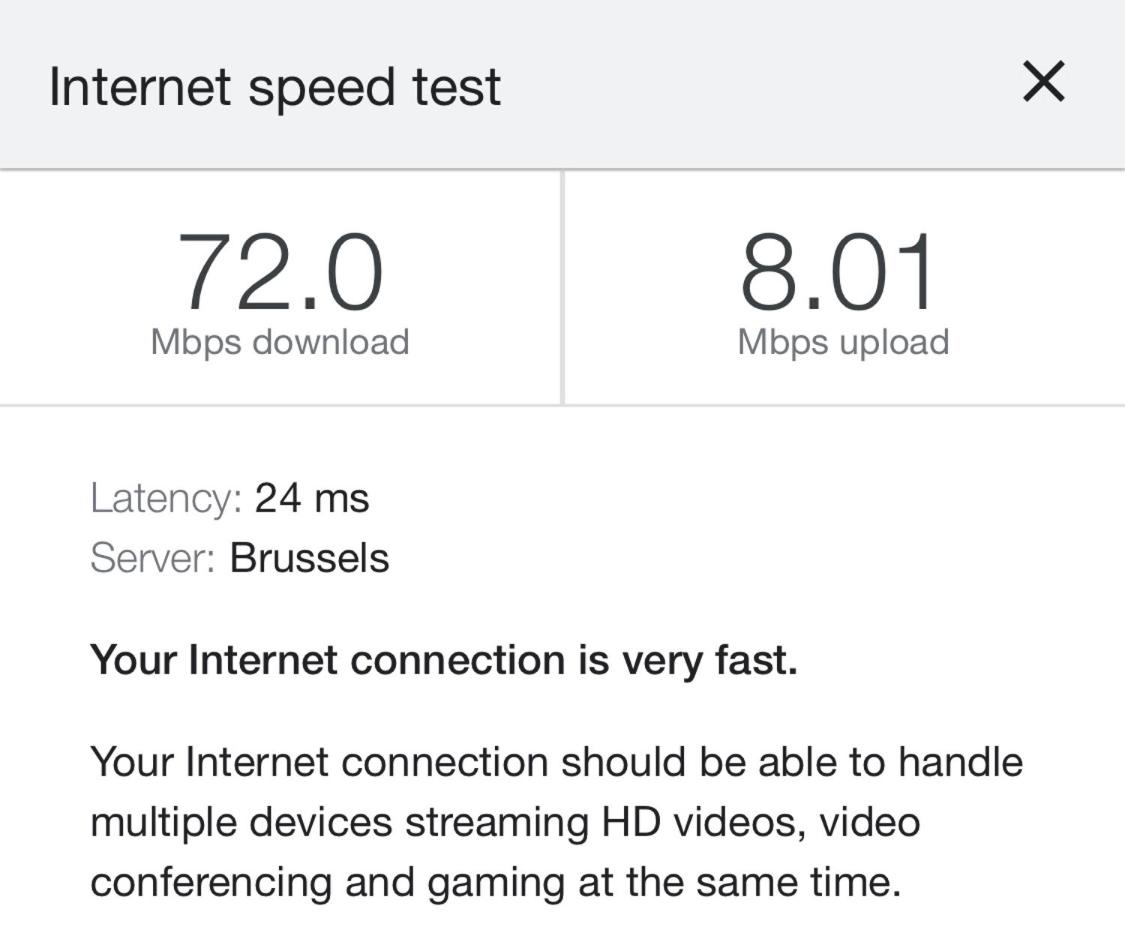Click the divider between download and upload
This screenshot has width=1125, height=933.
(563, 288)
